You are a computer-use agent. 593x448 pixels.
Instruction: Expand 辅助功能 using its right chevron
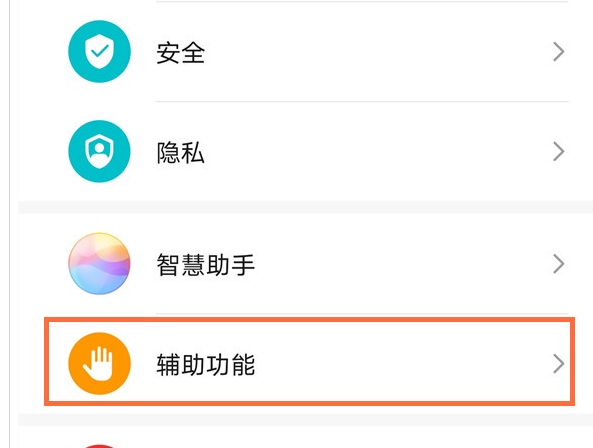tap(559, 364)
